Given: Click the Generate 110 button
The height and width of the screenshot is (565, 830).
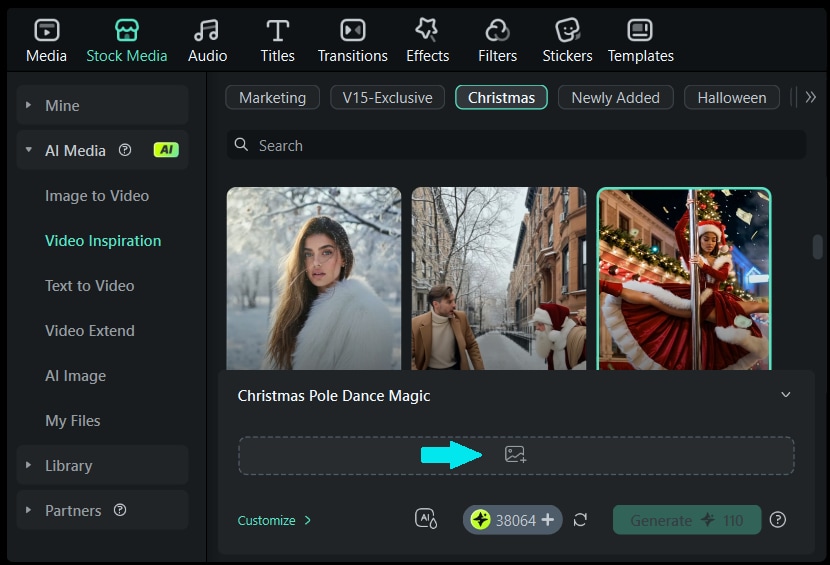Looking at the screenshot, I should coord(687,520).
